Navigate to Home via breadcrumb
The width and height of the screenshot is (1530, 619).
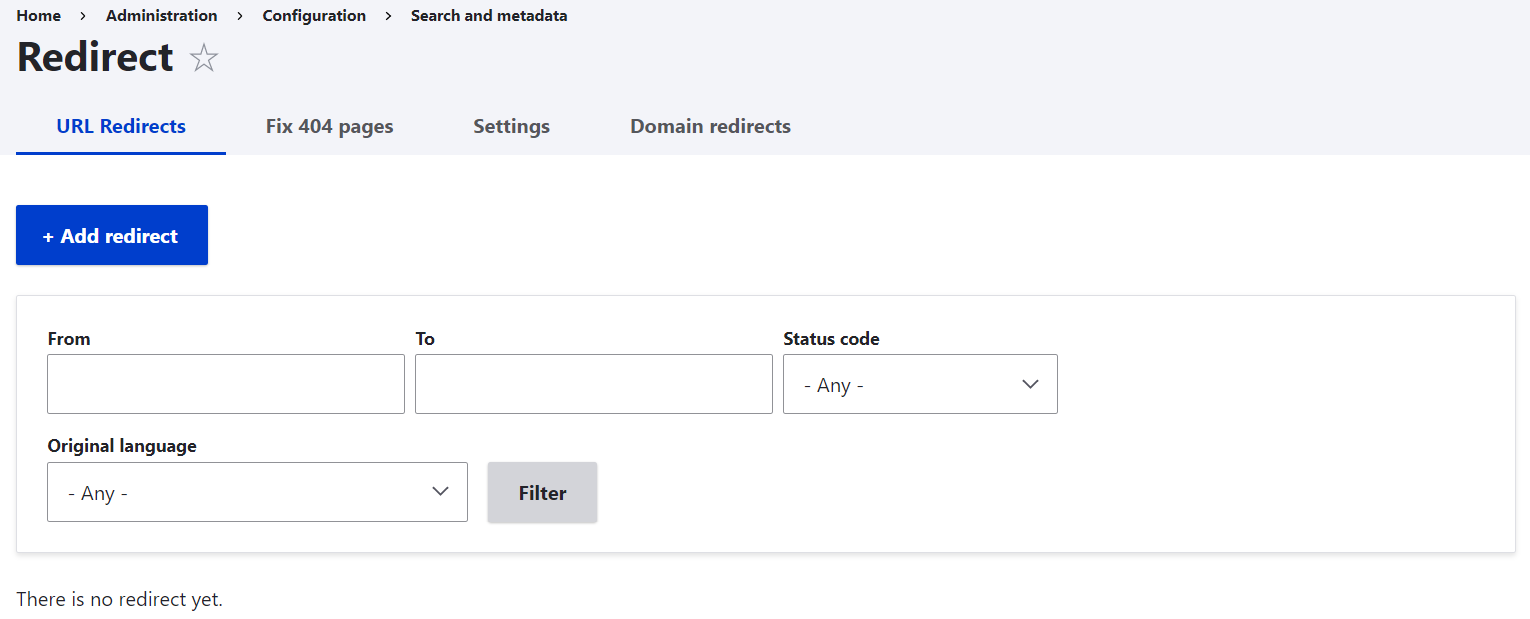point(38,15)
